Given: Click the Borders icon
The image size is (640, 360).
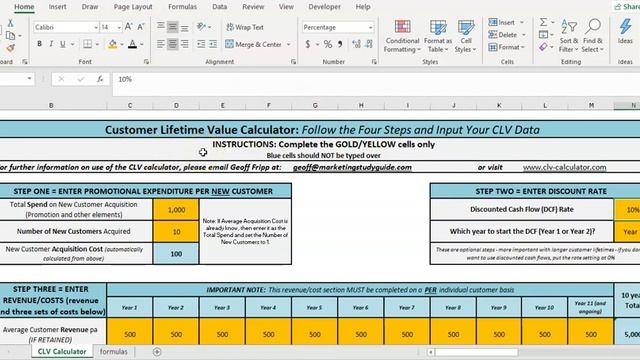Looking at the screenshot, I should pos(87,44).
